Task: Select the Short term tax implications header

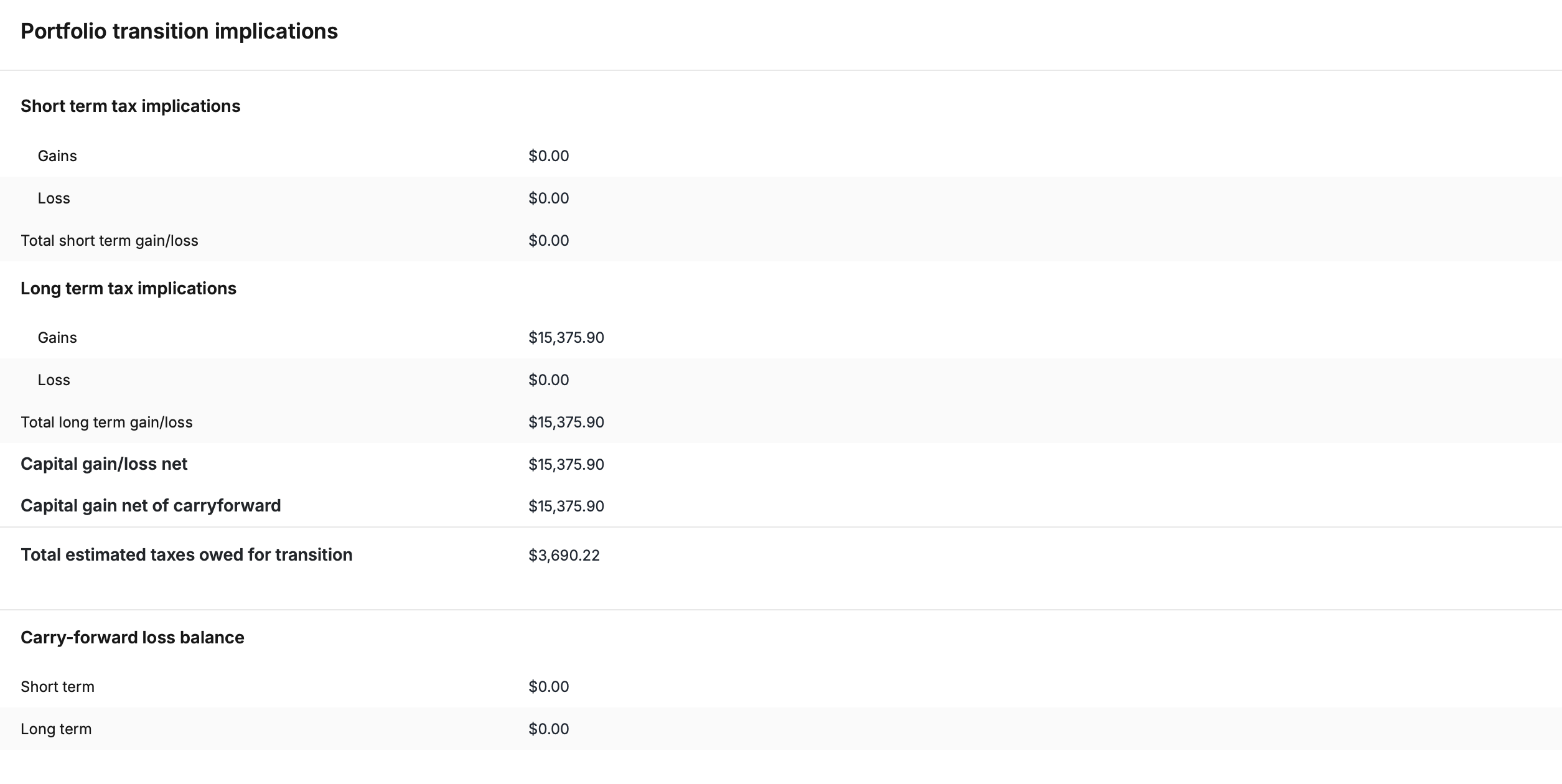Action: [x=130, y=106]
